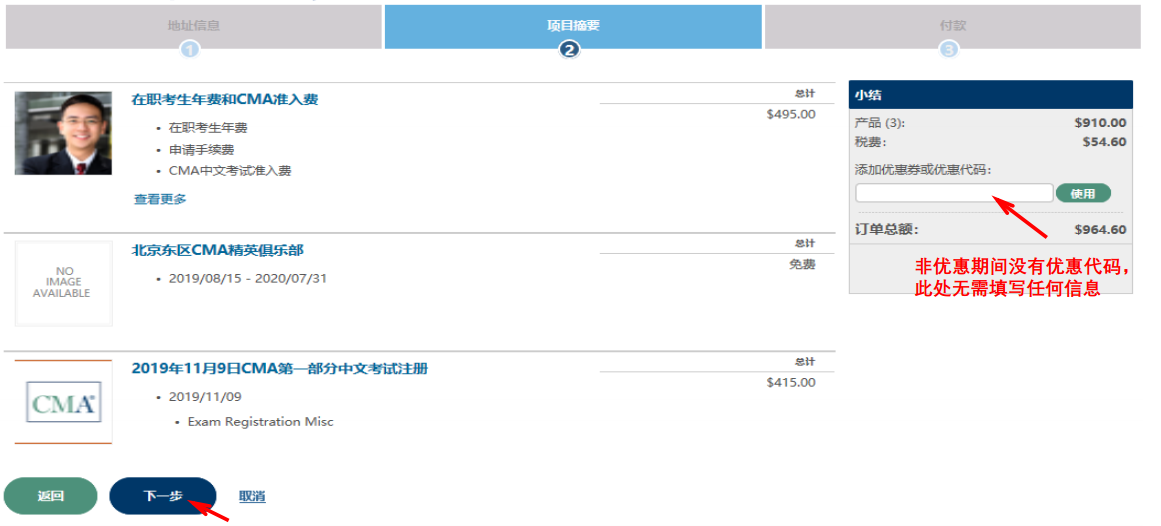This screenshot has height=526, width=1161.
Task: Go to the 付款 step tab
Action: [x=952, y=25]
